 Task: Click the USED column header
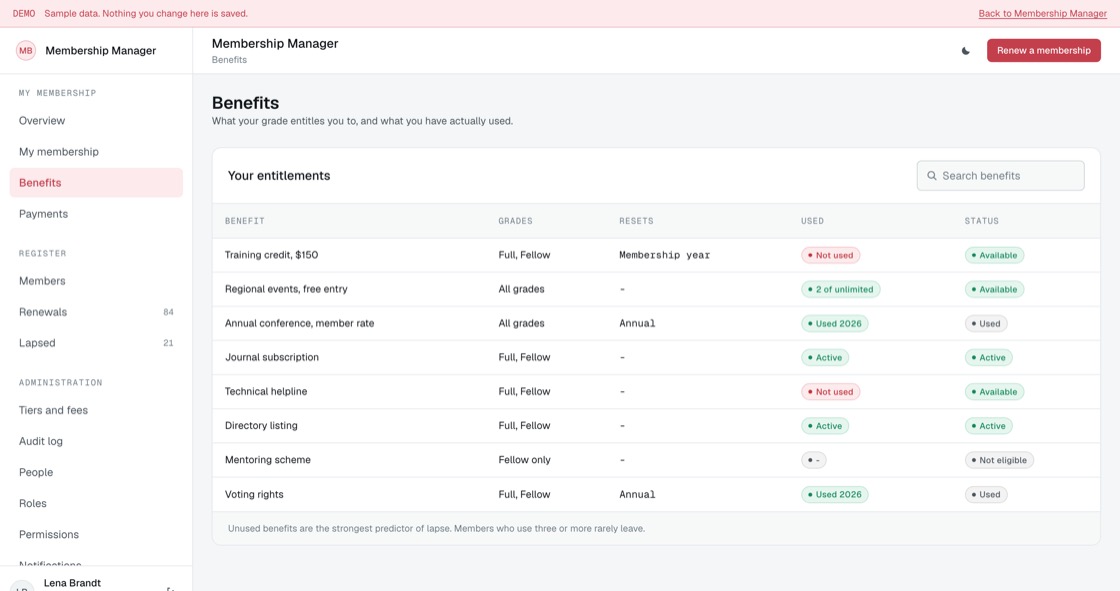pos(812,221)
